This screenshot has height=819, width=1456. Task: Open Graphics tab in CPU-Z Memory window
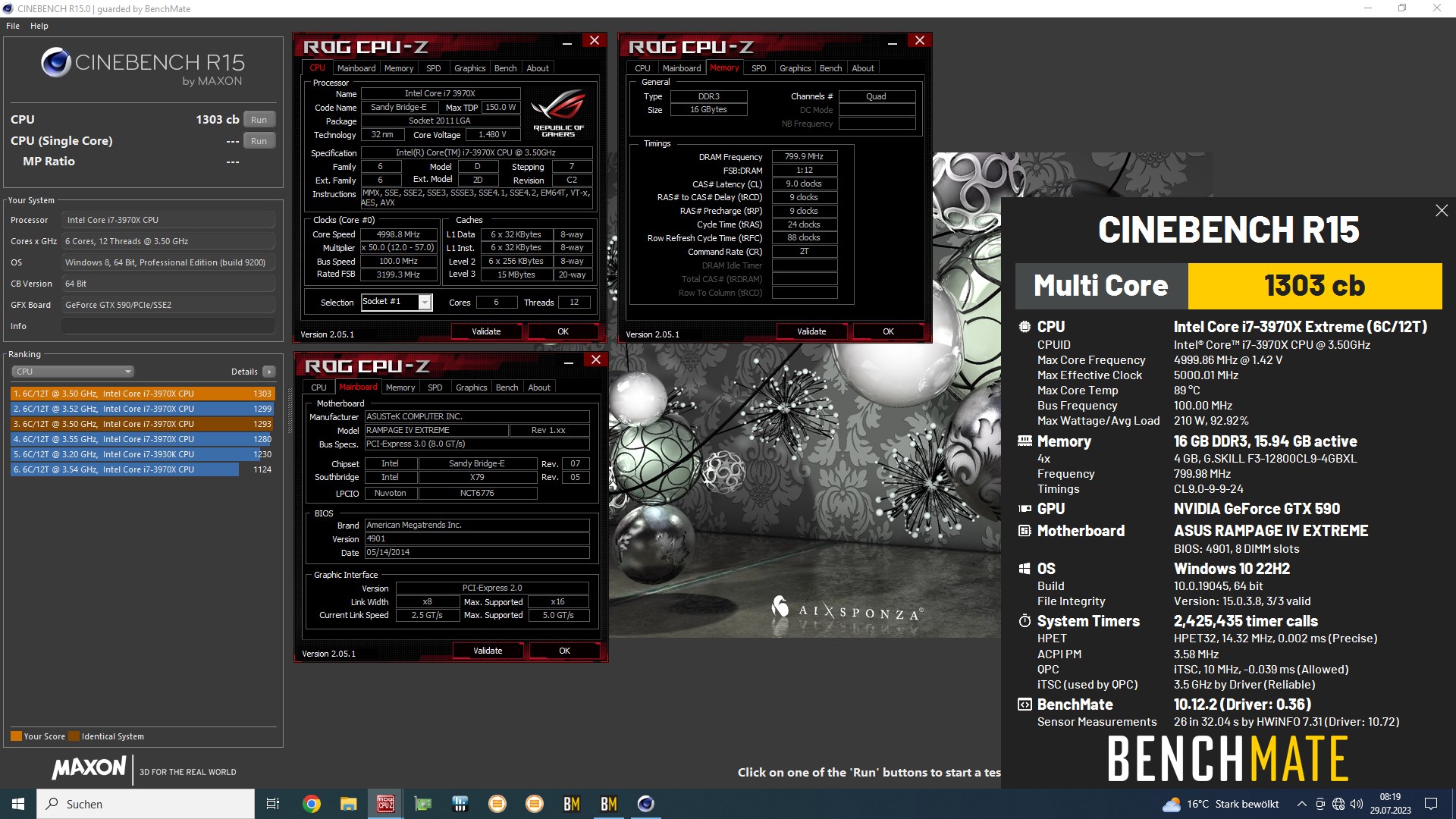point(795,68)
